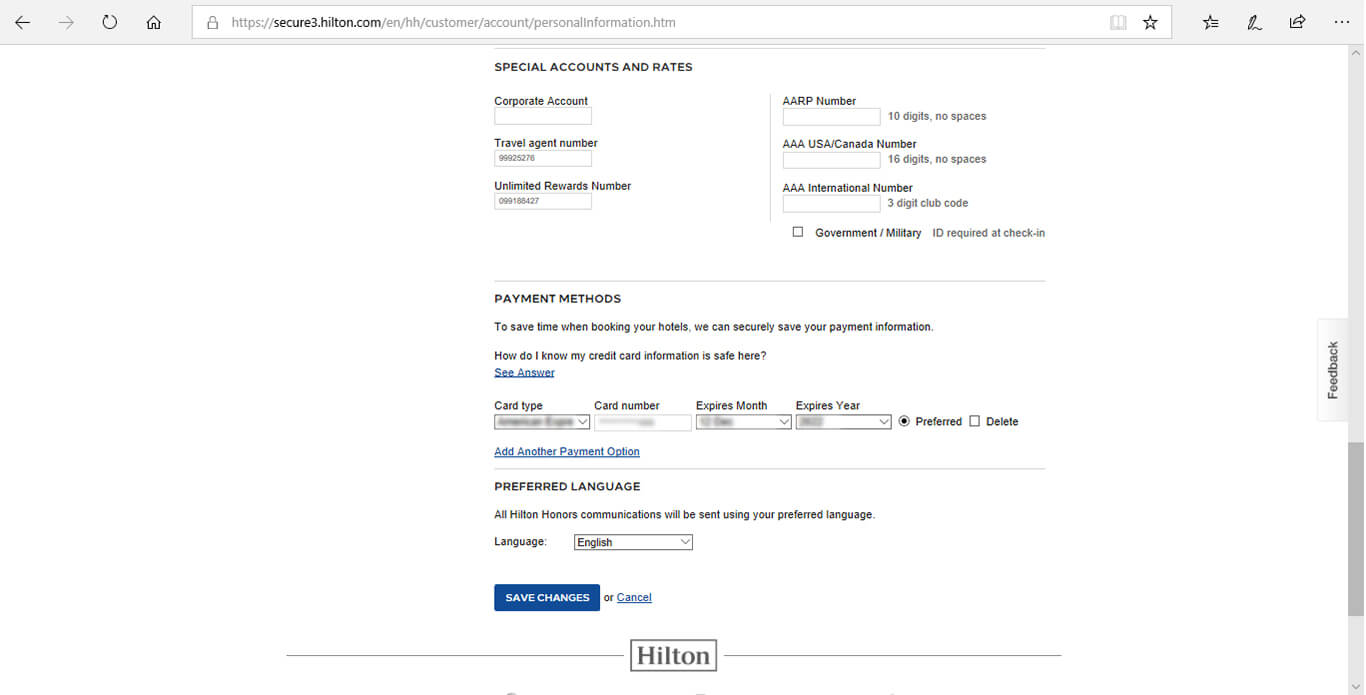This screenshot has width=1366, height=695.
Task: Open the browser settings and more menu
Action: (1341, 22)
